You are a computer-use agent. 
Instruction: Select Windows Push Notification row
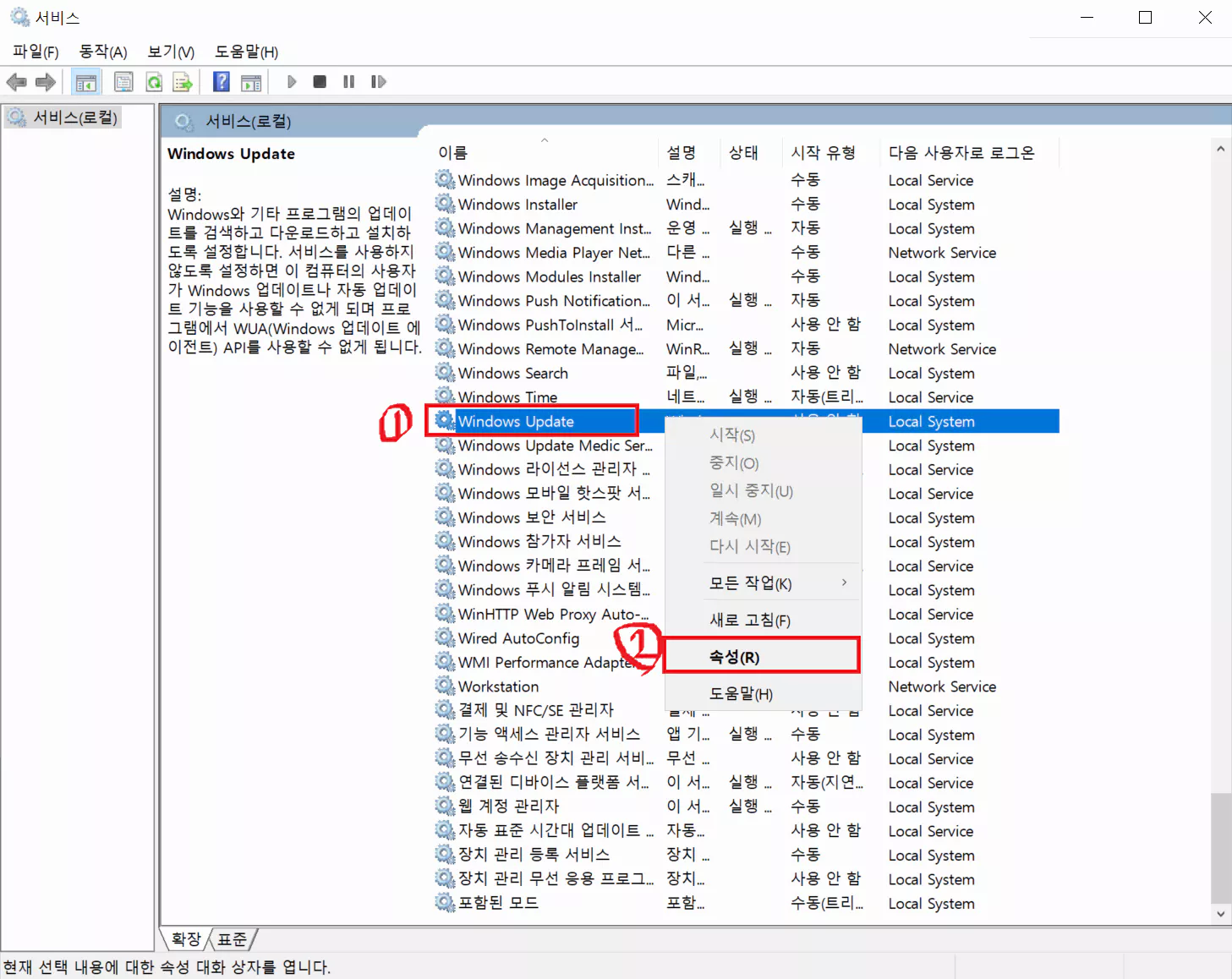747,300
